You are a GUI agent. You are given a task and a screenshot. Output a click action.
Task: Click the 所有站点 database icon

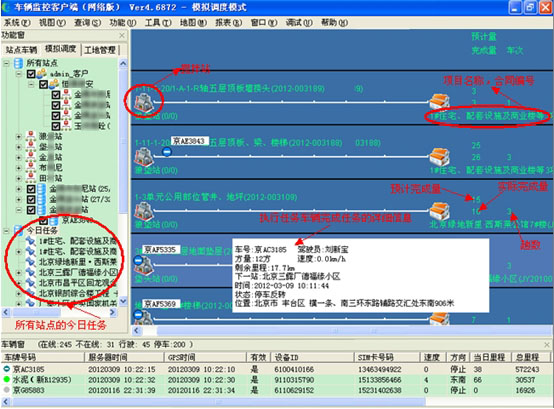[x=19, y=63]
